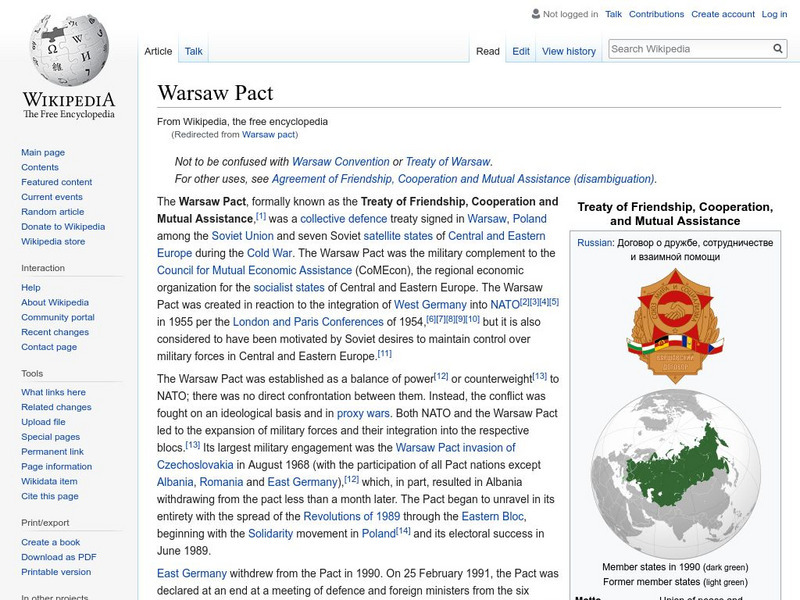Open Featured content
800x600 pixels.
pos(57,182)
